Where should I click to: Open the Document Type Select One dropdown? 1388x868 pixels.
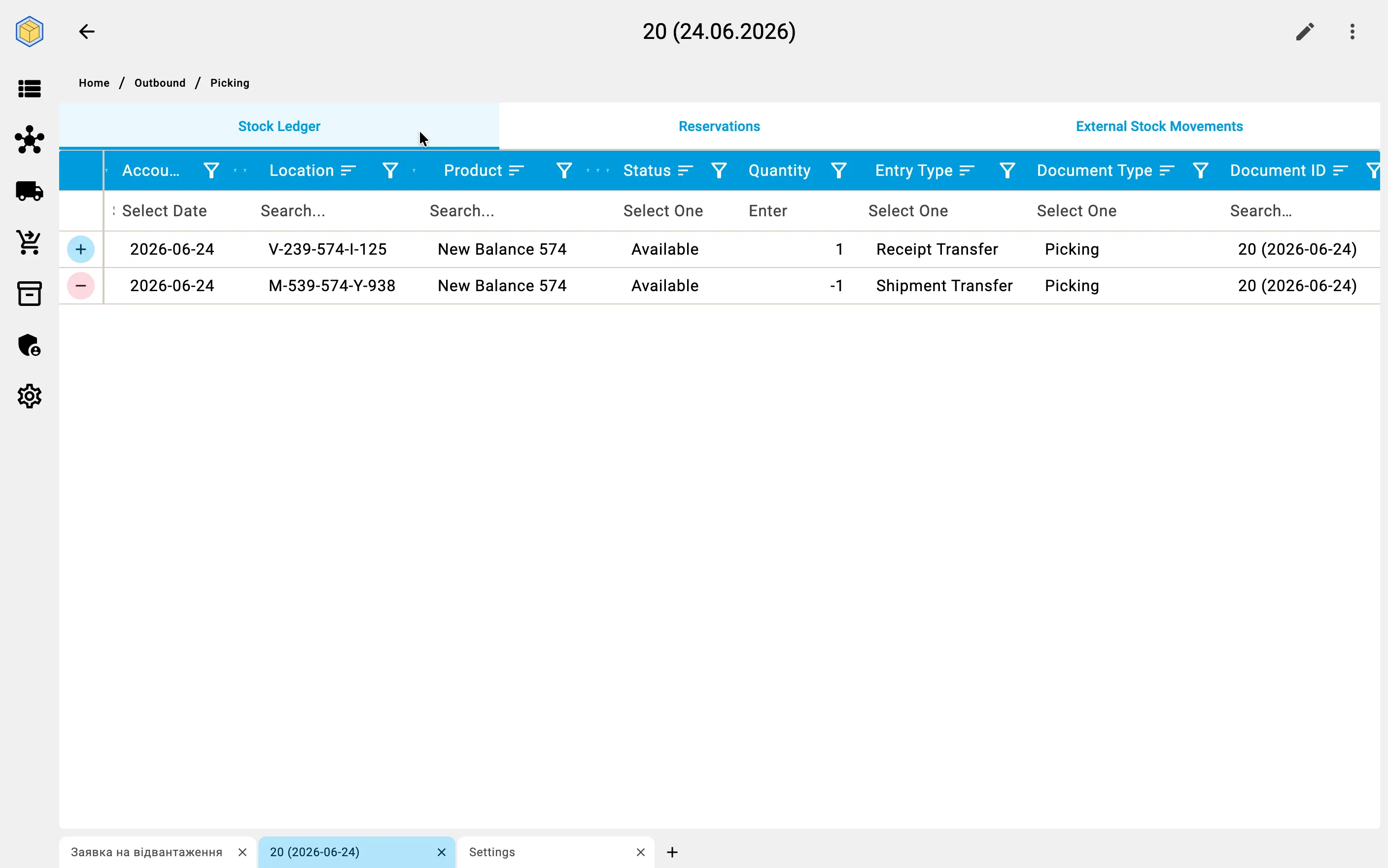(x=1077, y=211)
